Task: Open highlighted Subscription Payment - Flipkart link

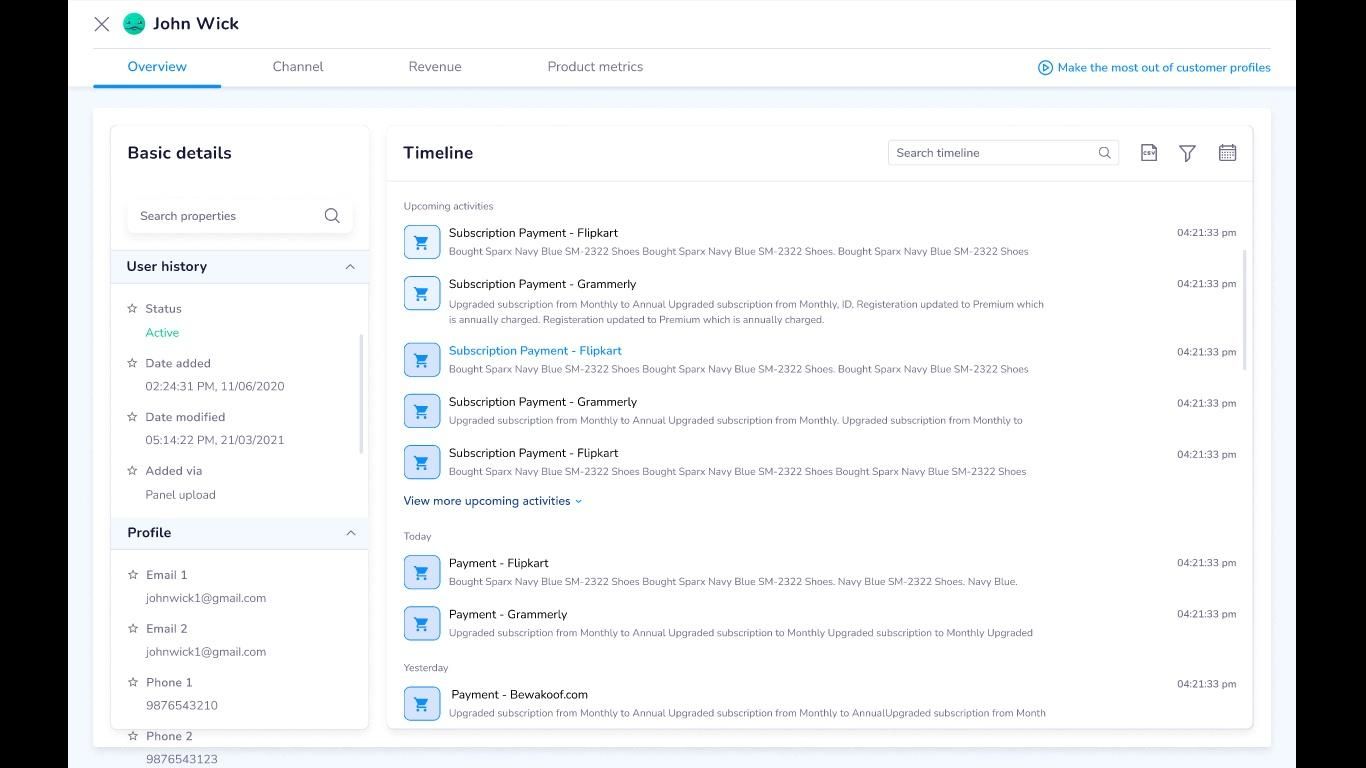Action: coord(535,351)
